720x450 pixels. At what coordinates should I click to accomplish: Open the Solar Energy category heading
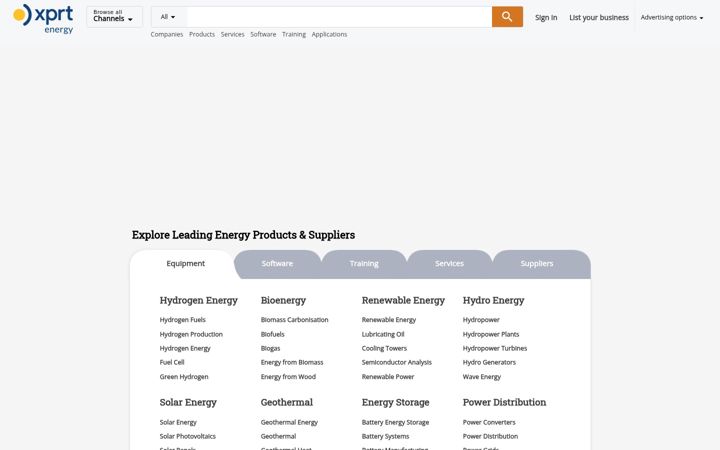188,402
